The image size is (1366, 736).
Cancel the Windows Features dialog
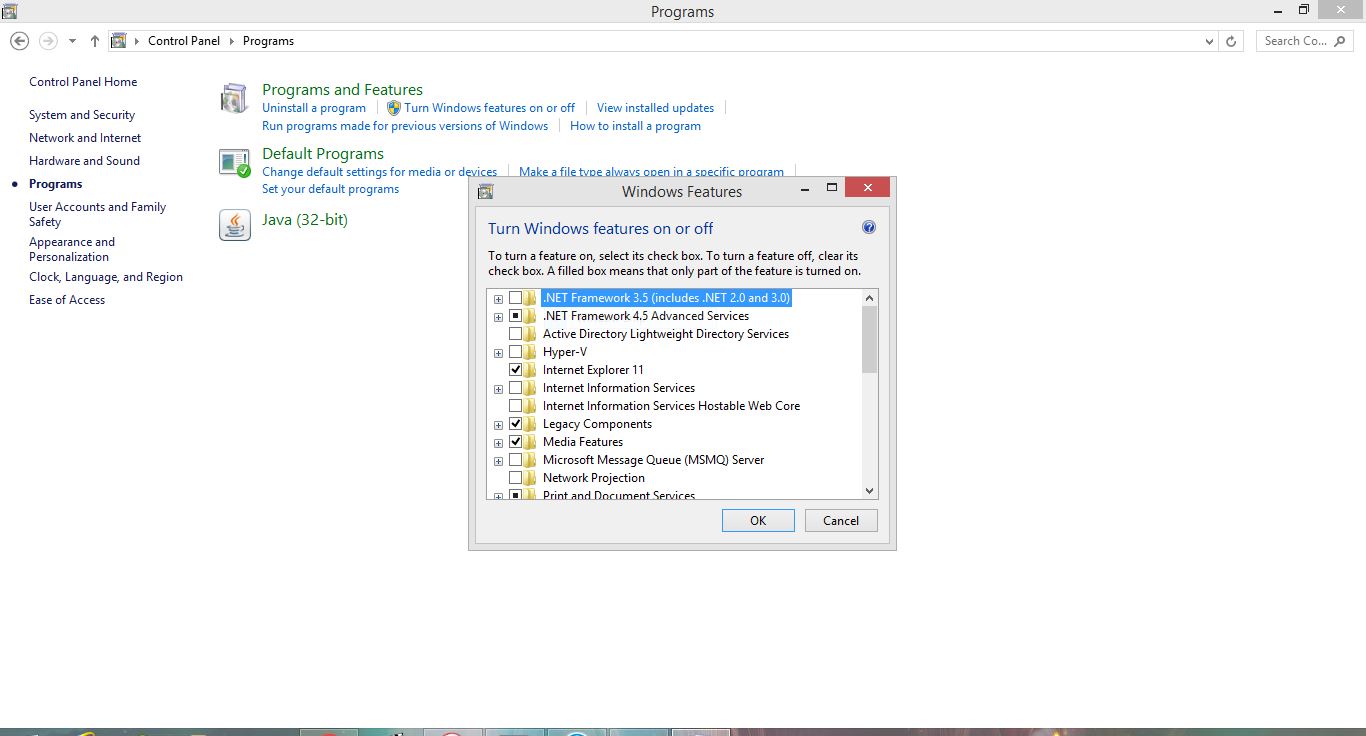pos(841,520)
